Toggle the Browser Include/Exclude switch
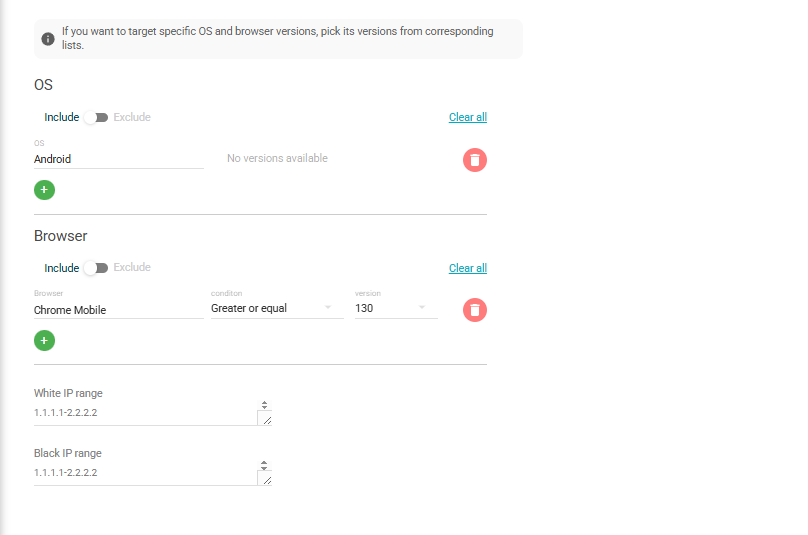The height and width of the screenshot is (535, 808). click(x=96, y=268)
